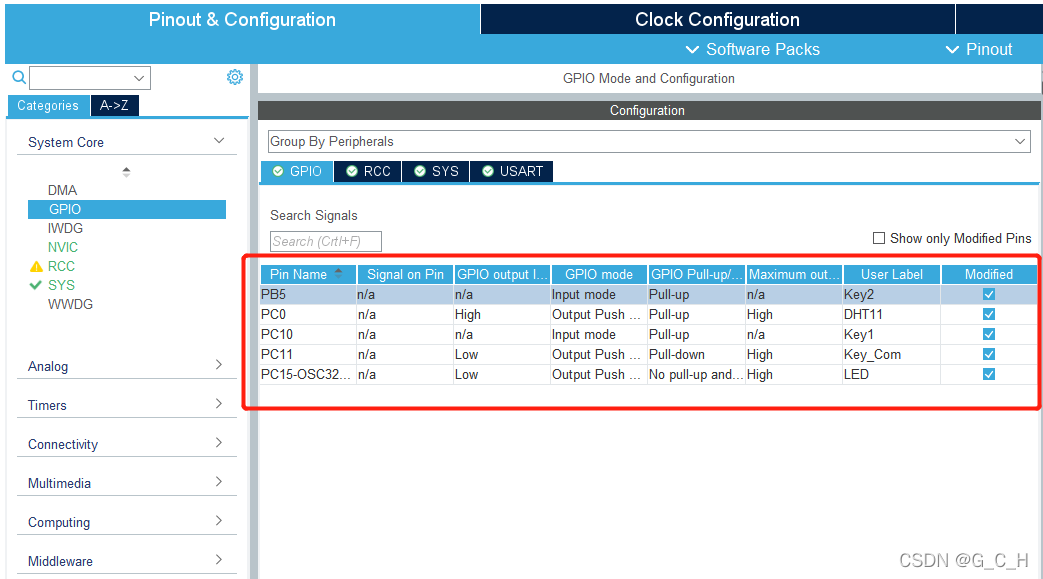Click the small collapse arrow above DMA
Viewport: 1043px width, 579px height.
126,172
